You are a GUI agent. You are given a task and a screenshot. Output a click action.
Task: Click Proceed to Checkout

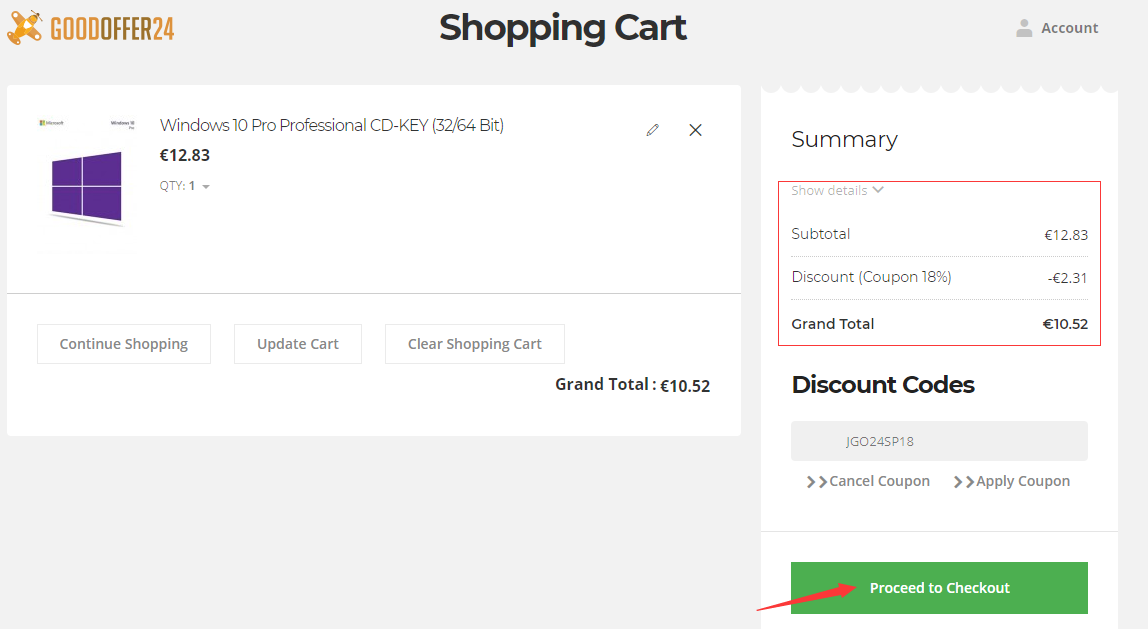[939, 588]
